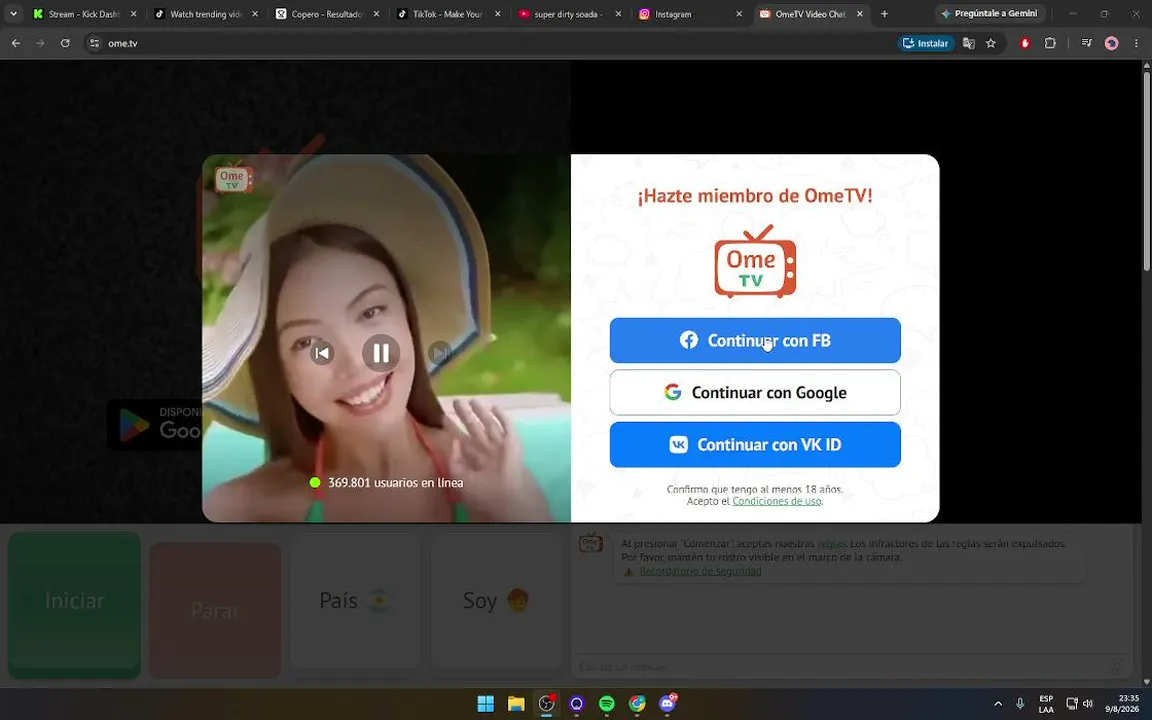Click Pregúntale a Gemini button
1152x720 pixels.
(x=990, y=14)
